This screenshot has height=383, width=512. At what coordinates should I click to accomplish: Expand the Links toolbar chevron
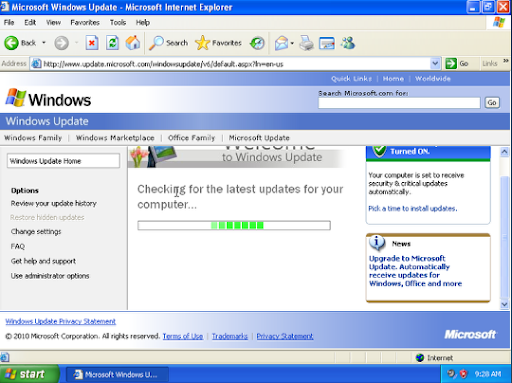pos(506,61)
